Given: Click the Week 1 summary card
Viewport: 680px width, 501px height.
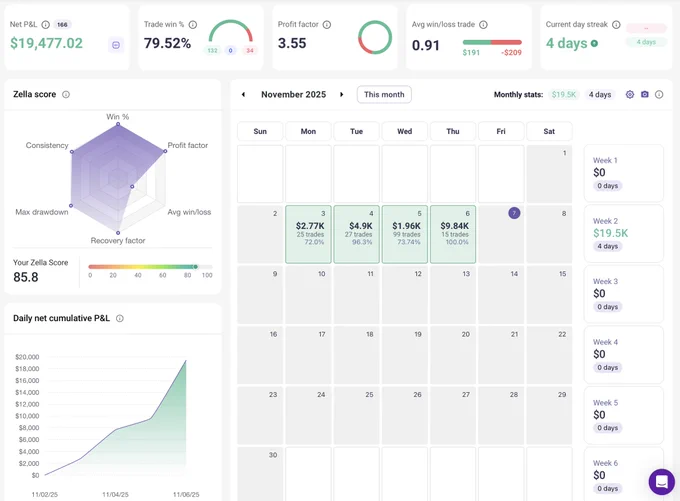Looking at the screenshot, I should (624, 173).
